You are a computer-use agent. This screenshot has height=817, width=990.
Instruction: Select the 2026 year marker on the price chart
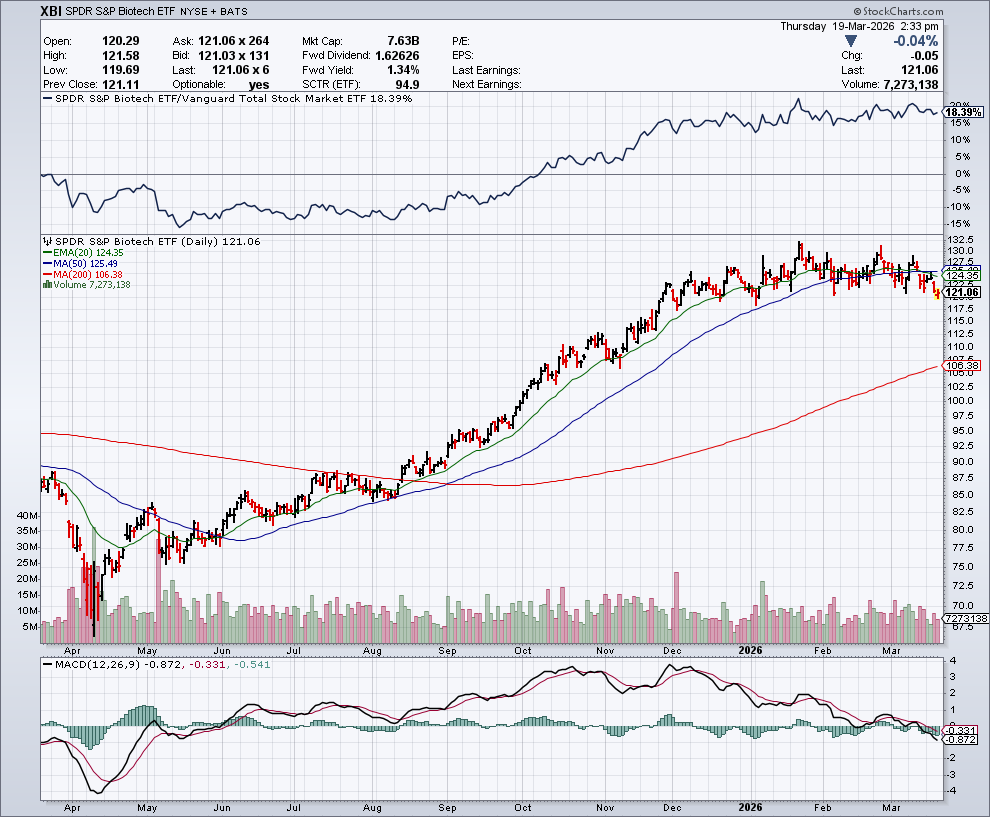(x=749, y=650)
